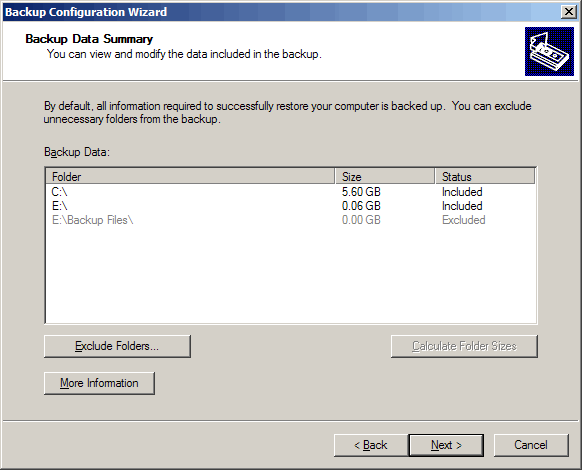
Task: Click the Excluded status for Backup Files
Action: point(464,220)
